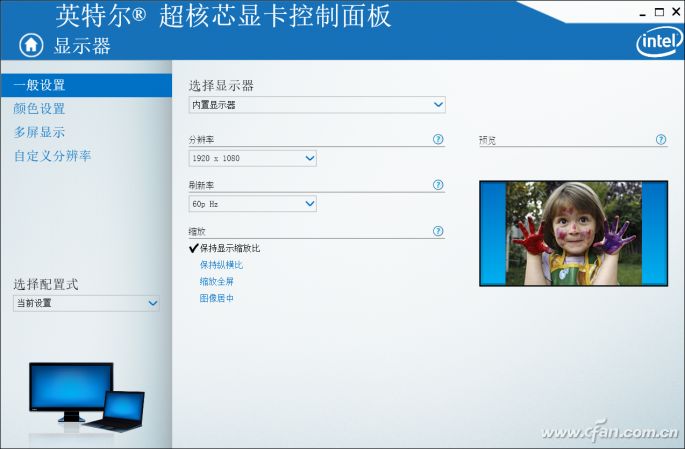Open the 多屏显示 menu item
Screen dimensions: 685x449
[x=39, y=132]
